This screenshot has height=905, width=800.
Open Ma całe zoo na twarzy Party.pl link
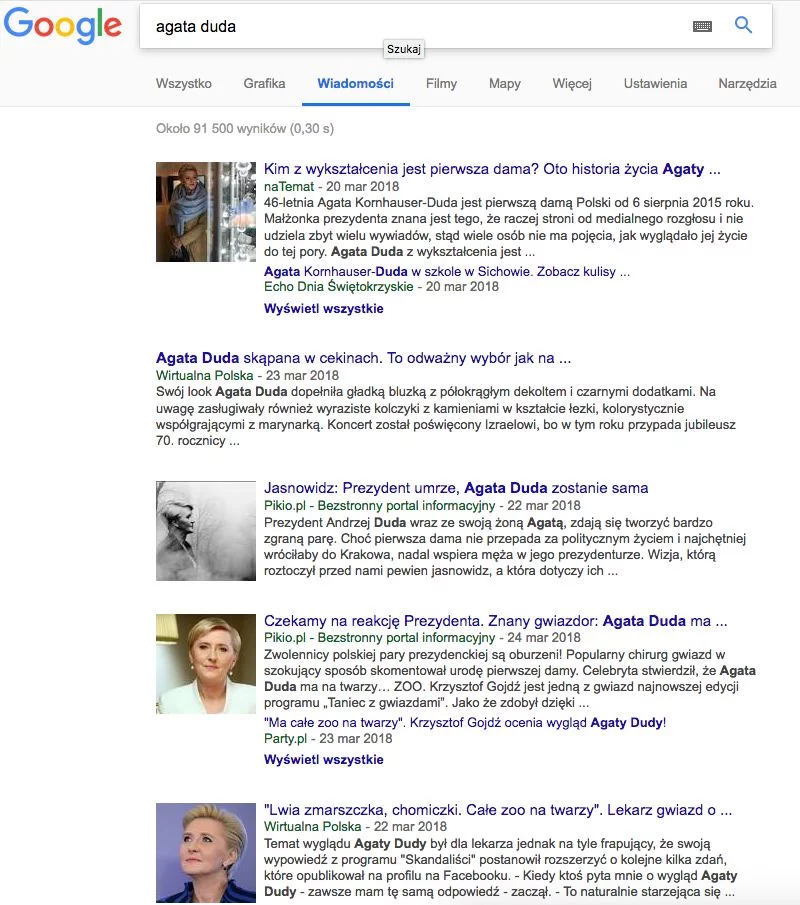465,723
